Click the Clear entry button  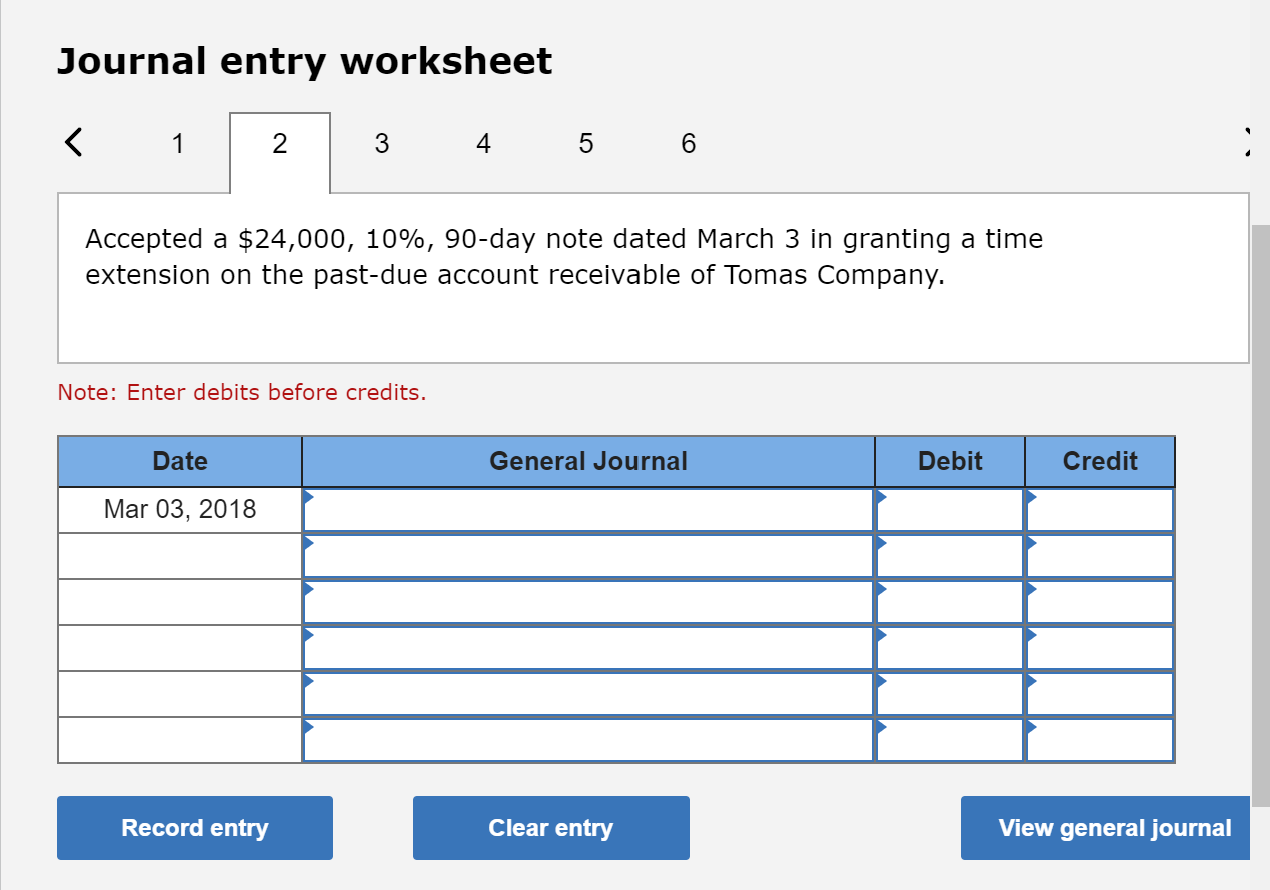[550, 828]
